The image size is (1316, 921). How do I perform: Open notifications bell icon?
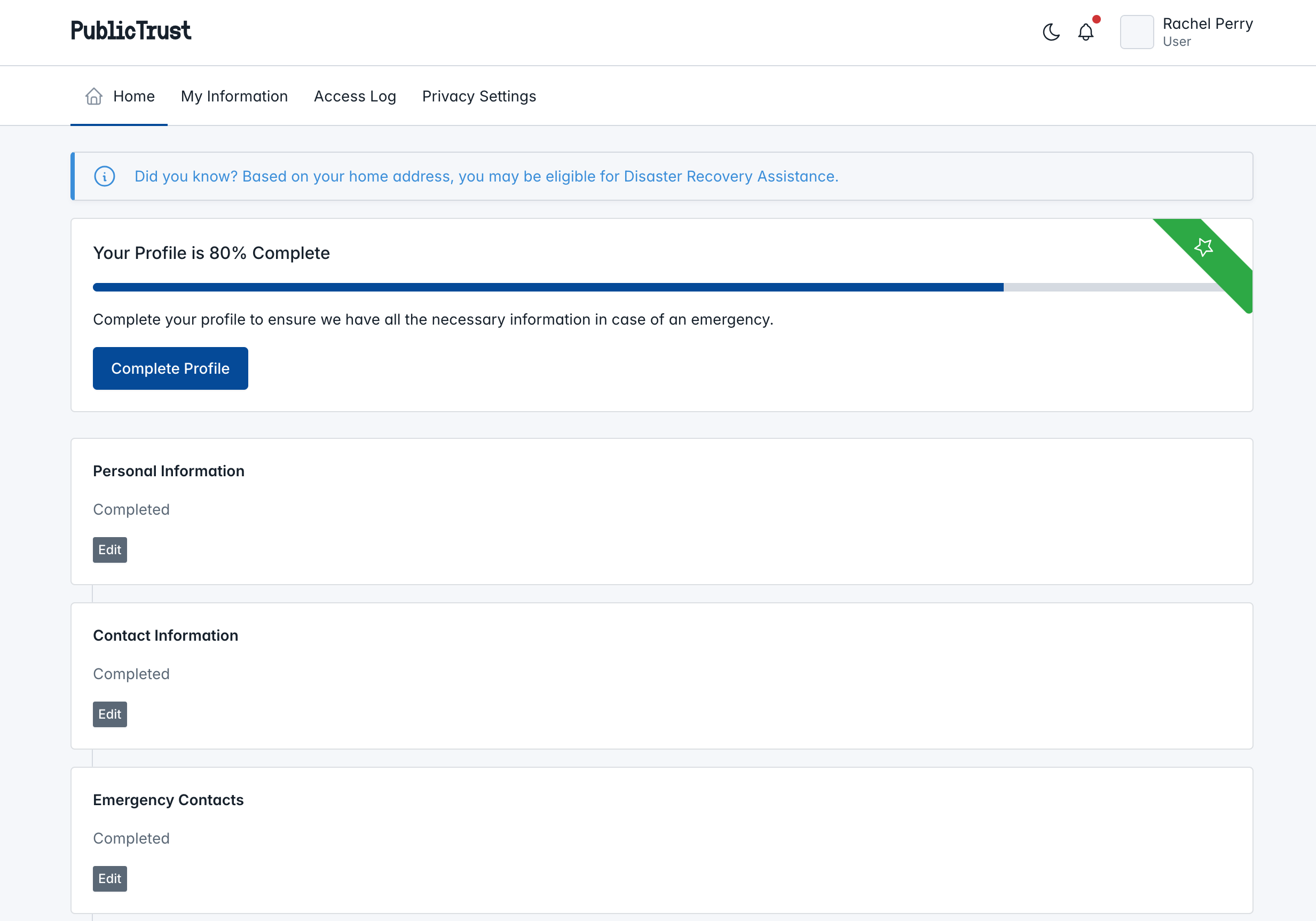point(1086,32)
